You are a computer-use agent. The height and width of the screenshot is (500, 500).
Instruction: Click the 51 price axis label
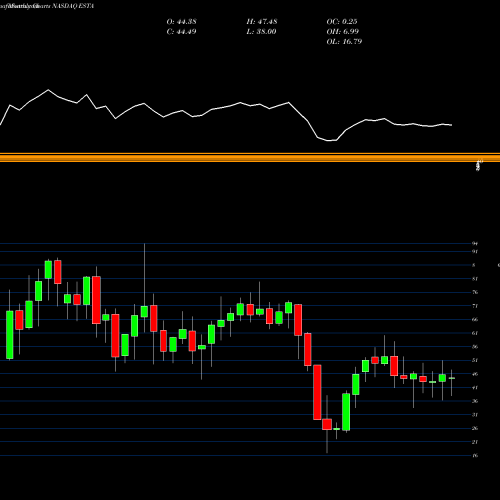pos(475,360)
